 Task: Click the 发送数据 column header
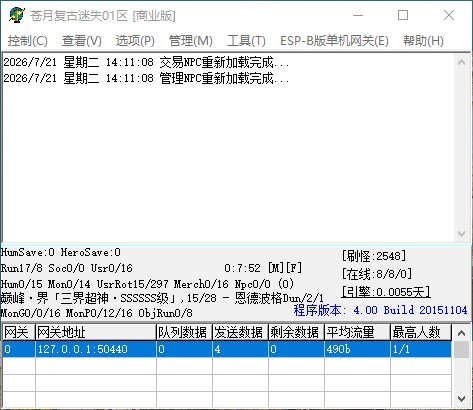coord(240,332)
